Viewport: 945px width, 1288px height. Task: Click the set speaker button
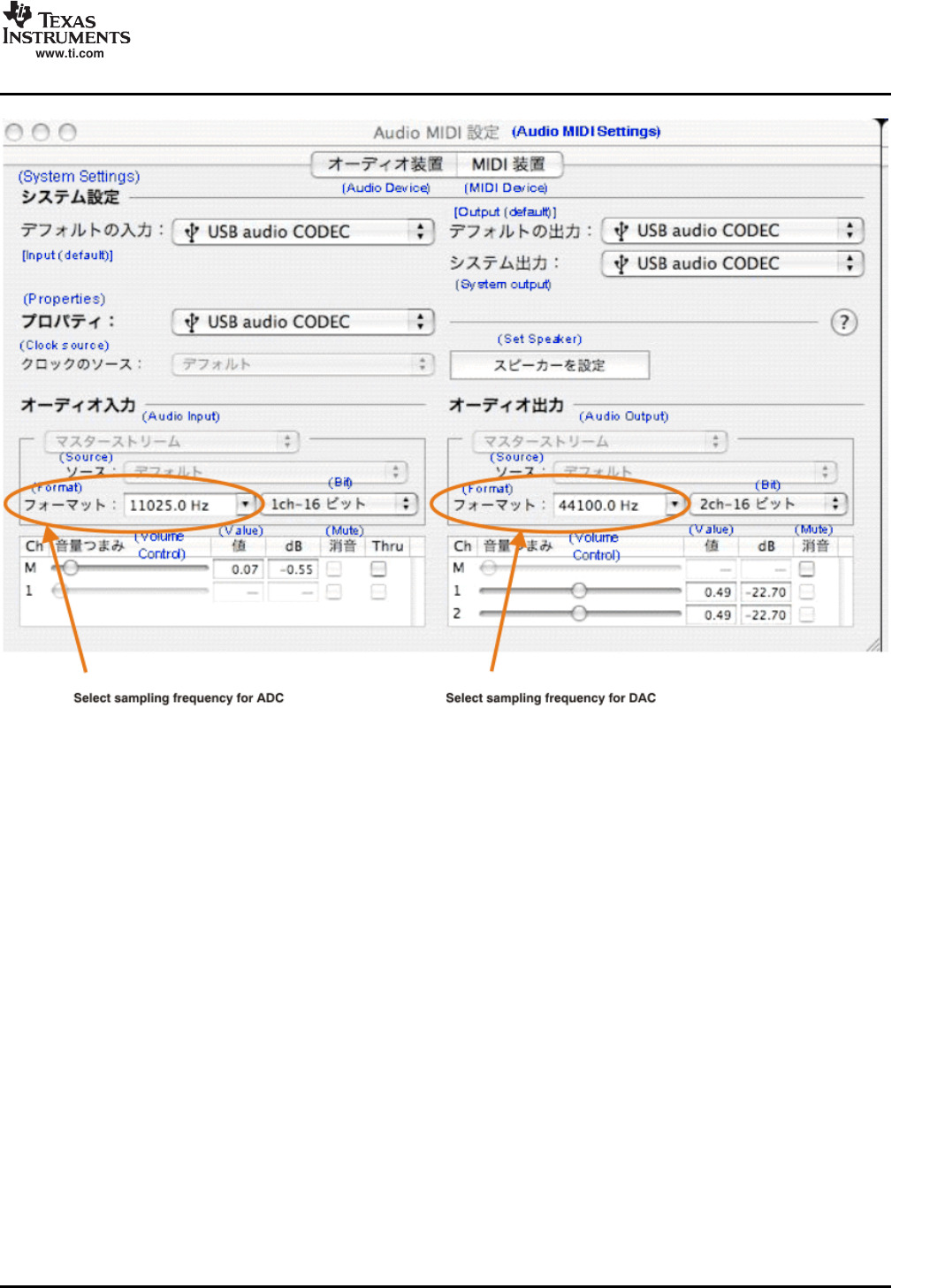click(549, 365)
